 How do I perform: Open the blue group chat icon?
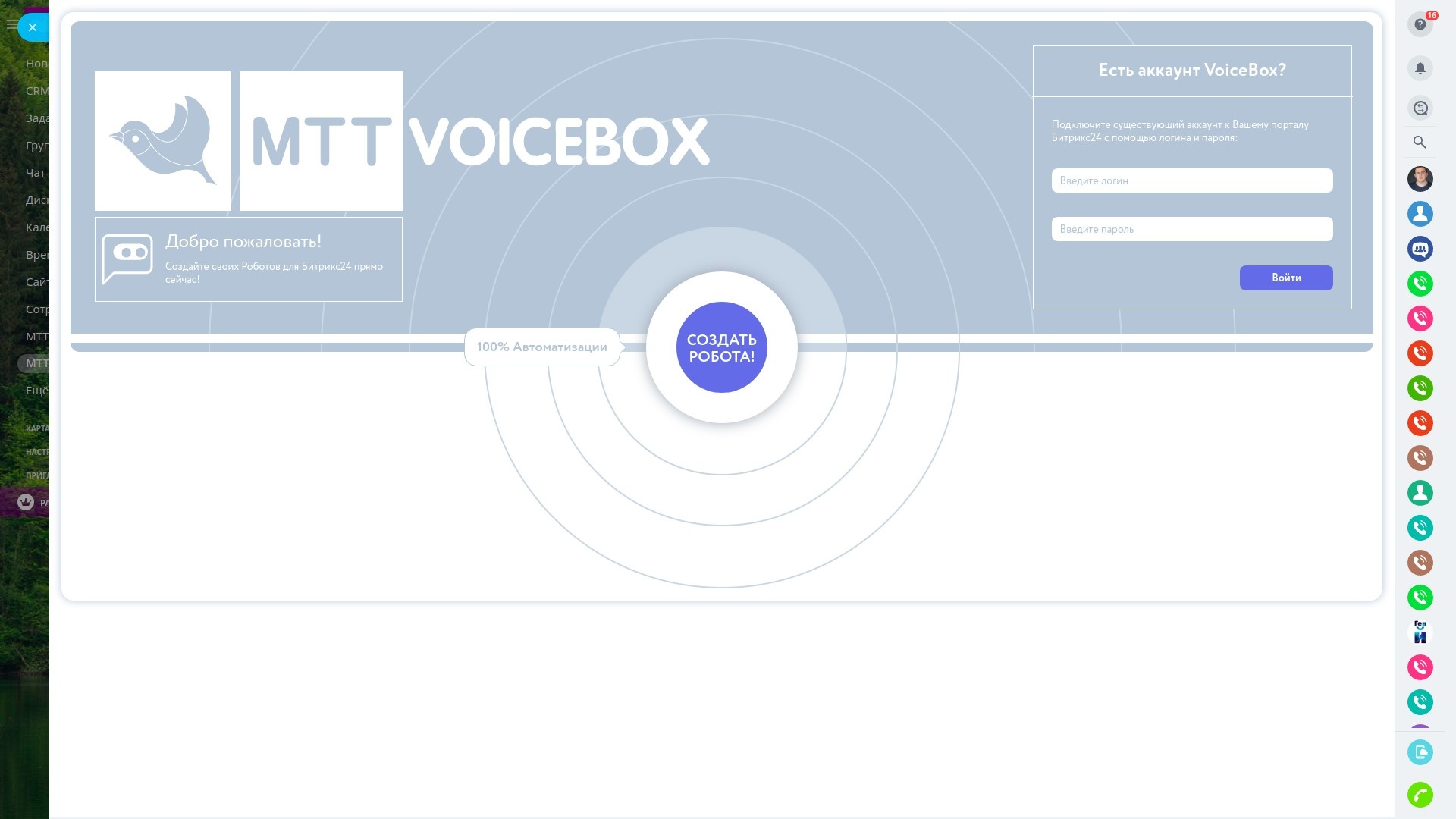pos(1420,249)
